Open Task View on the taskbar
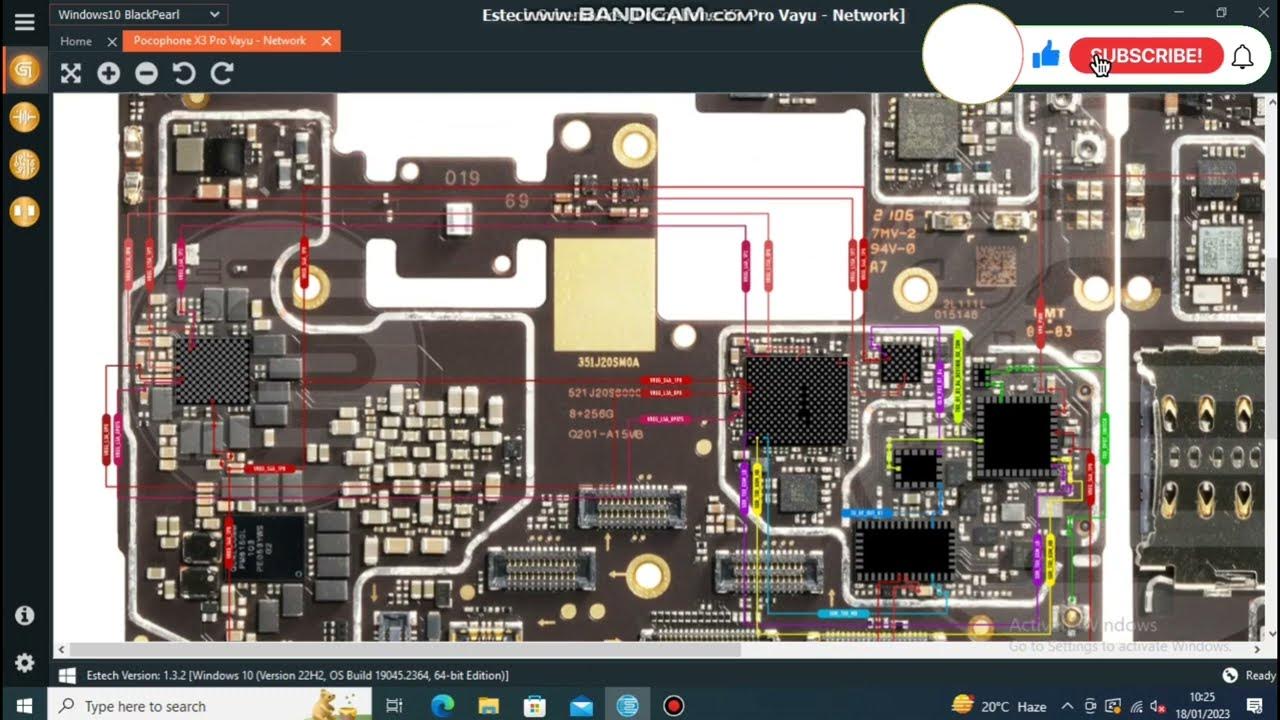Viewport: 1280px width, 720px height. [x=394, y=706]
